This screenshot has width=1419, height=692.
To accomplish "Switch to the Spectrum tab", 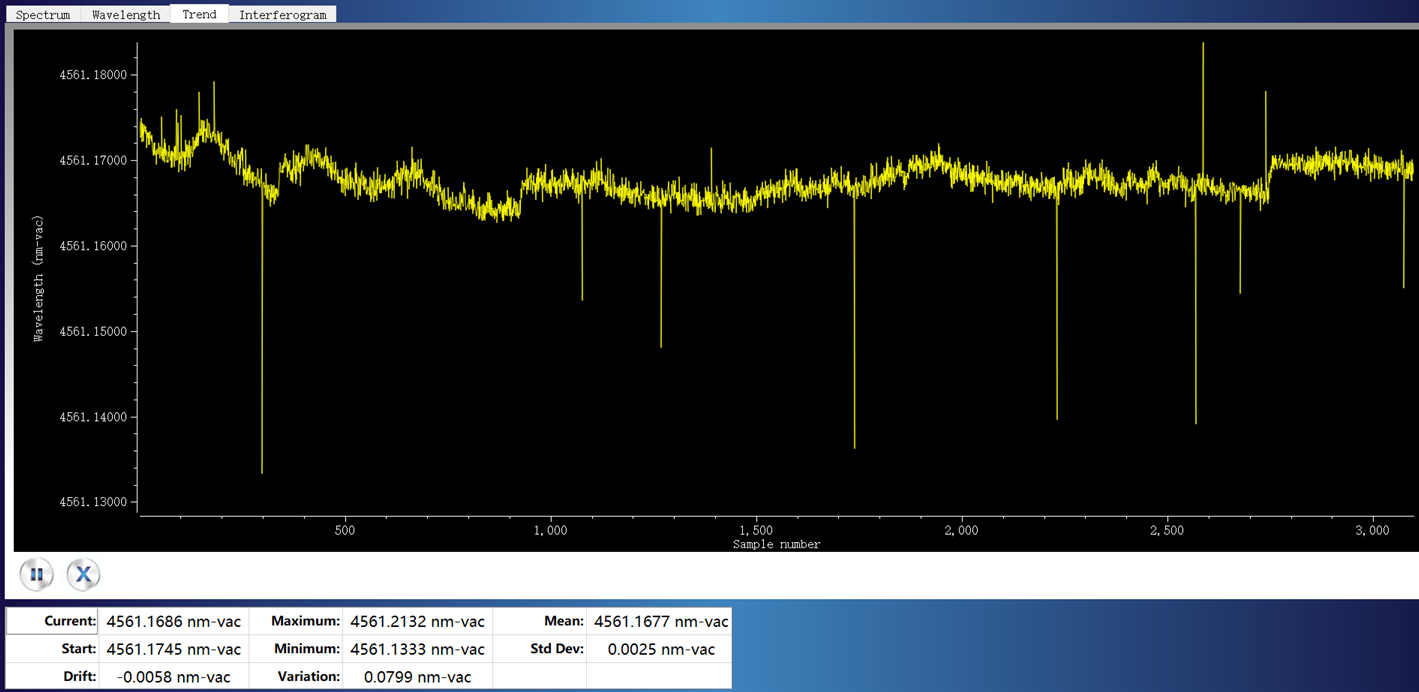I will 43,15.
